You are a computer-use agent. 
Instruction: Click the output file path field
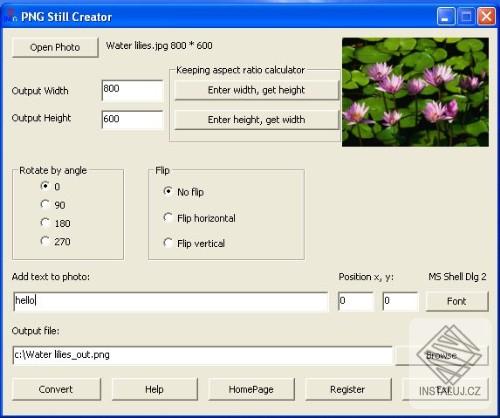point(203,355)
